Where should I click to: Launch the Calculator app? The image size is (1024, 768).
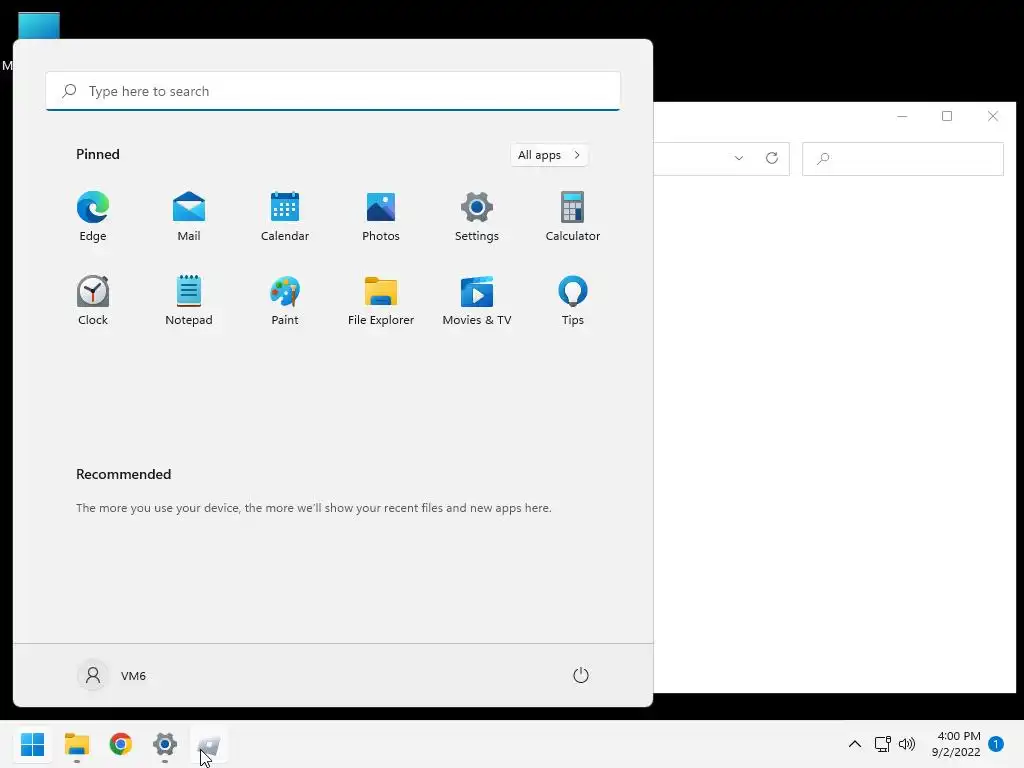573,217
